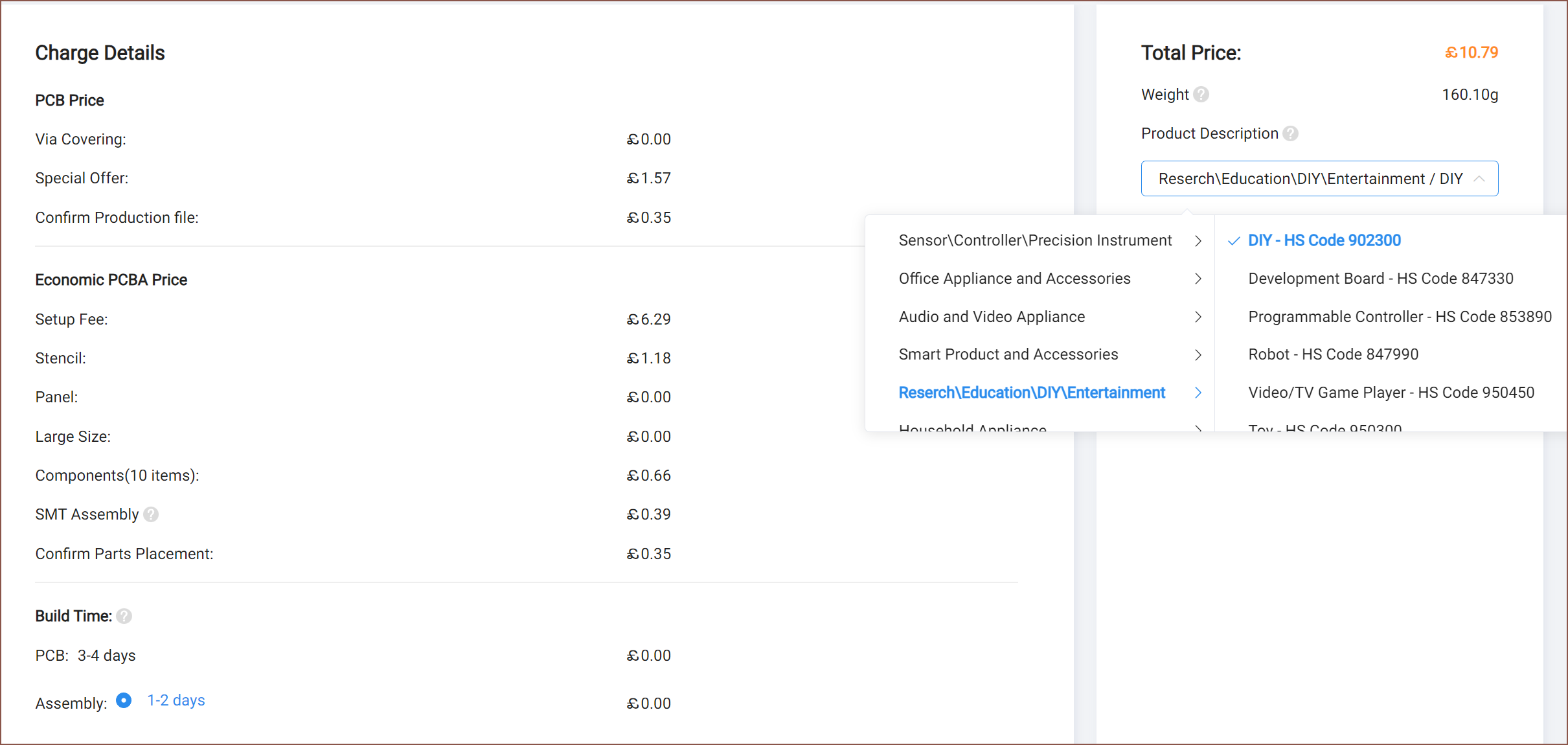Click SMT Assembly help icon

click(151, 514)
